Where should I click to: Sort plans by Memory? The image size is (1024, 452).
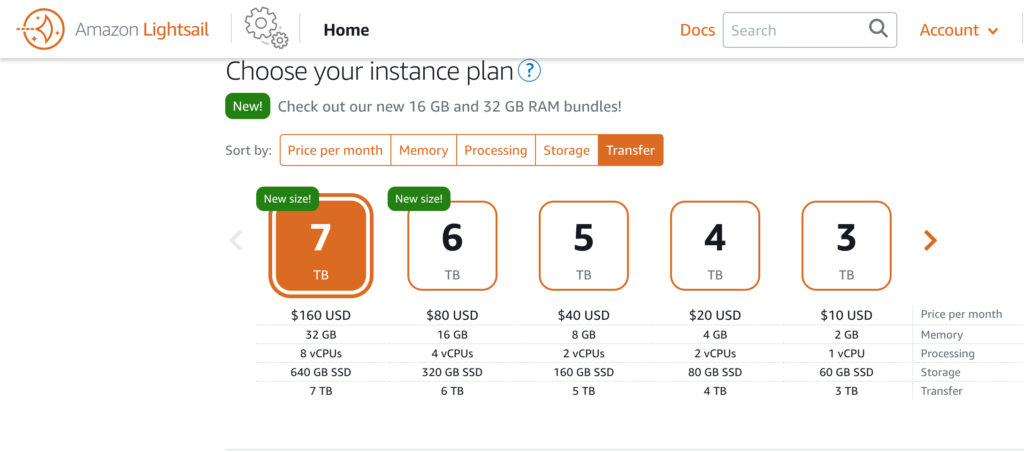[x=424, y=150]
